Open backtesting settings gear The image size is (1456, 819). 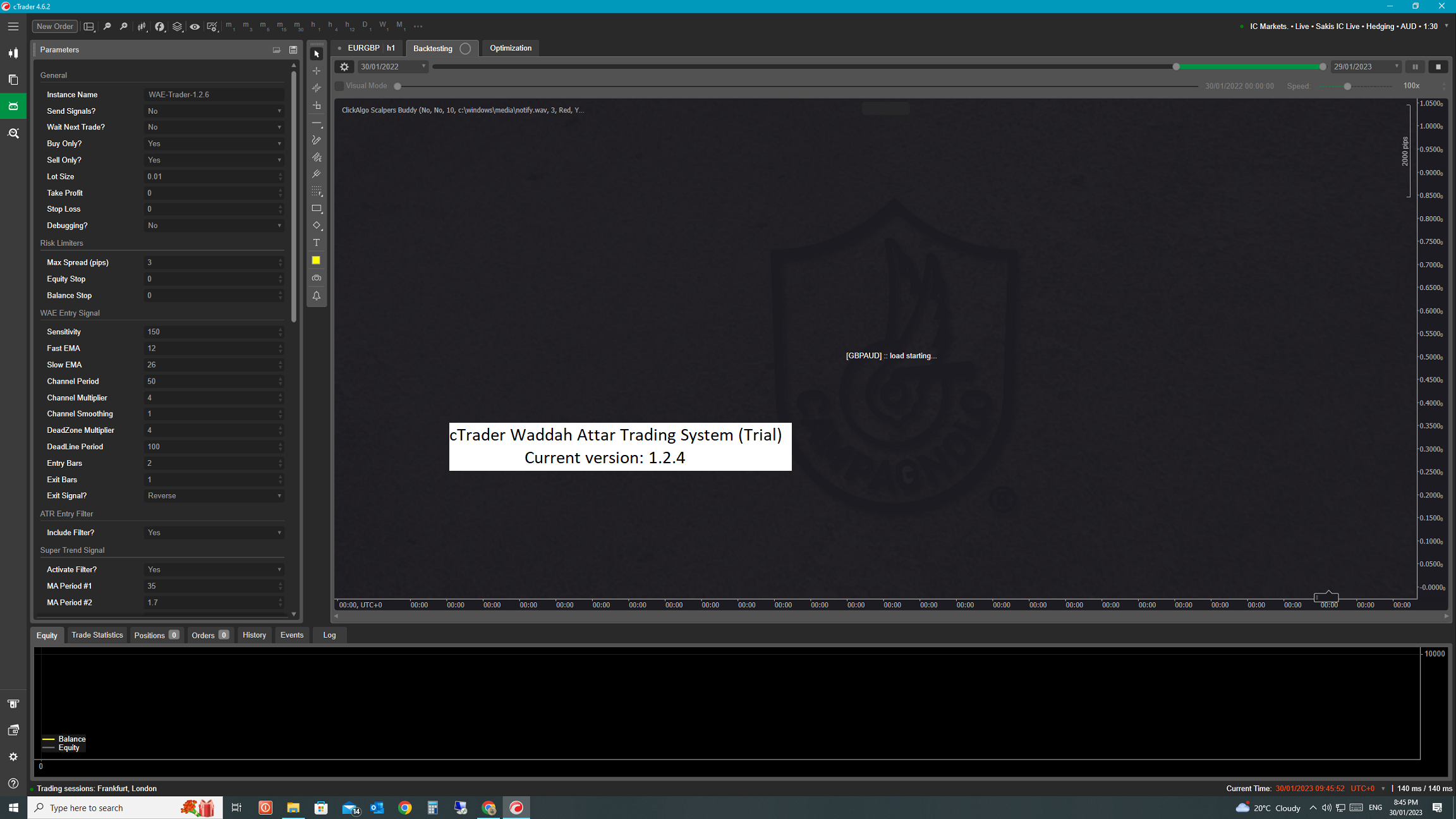point(344,66)
